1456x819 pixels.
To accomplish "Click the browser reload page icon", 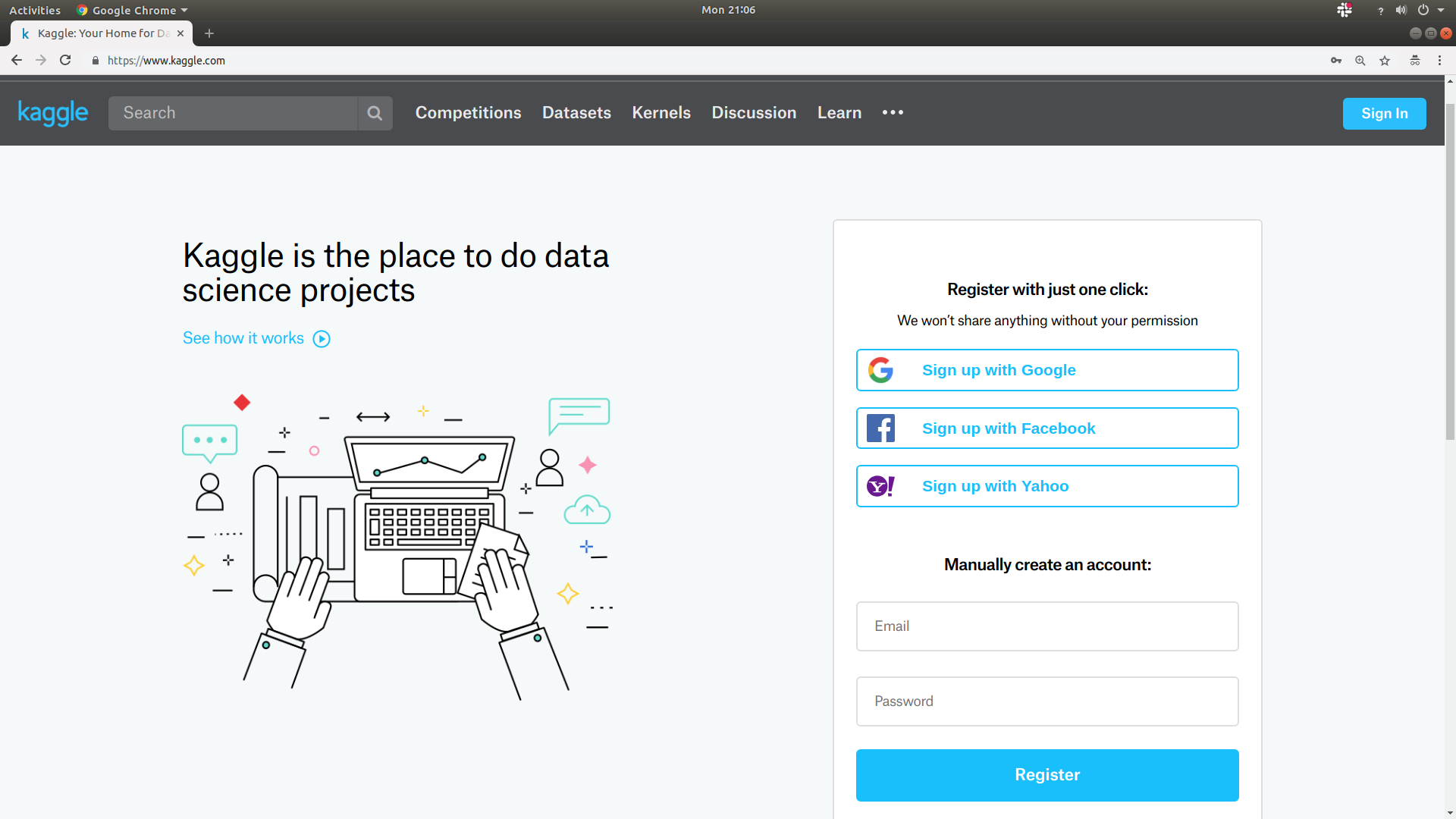I will pyautogui.click(x=65, y=61).
